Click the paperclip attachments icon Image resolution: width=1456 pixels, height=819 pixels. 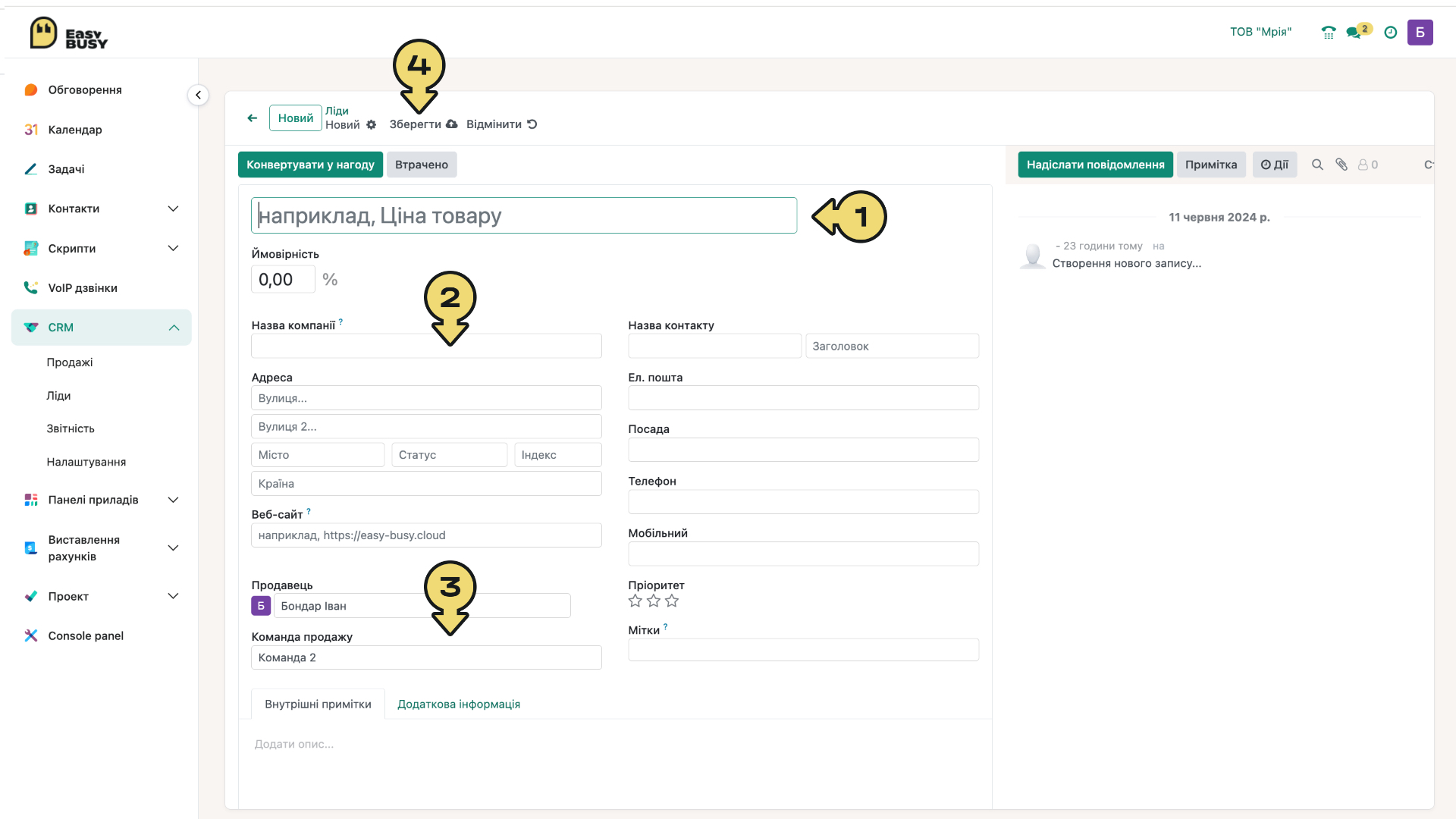point(1341,165)
